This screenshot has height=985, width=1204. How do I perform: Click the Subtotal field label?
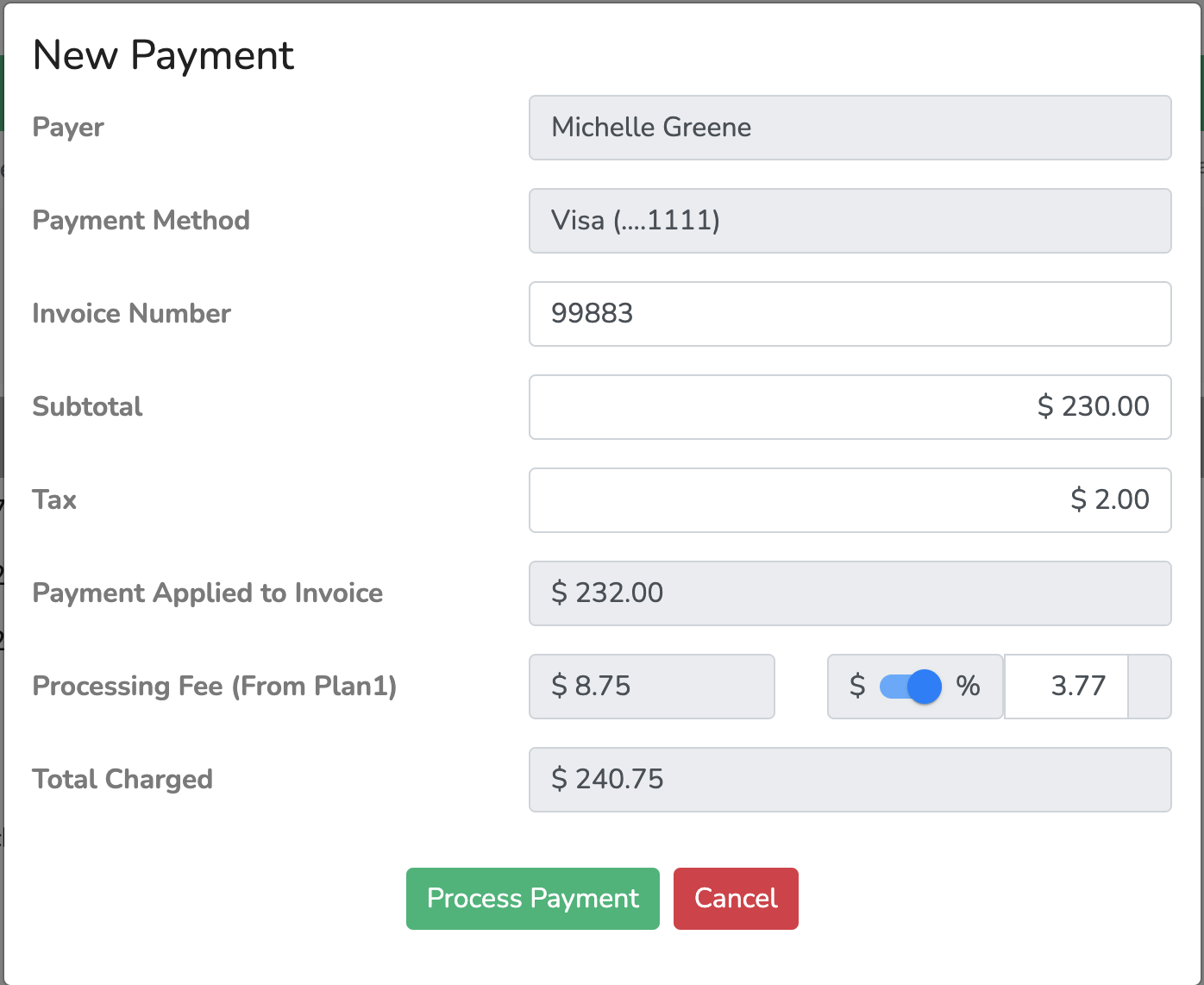(87, 407)
